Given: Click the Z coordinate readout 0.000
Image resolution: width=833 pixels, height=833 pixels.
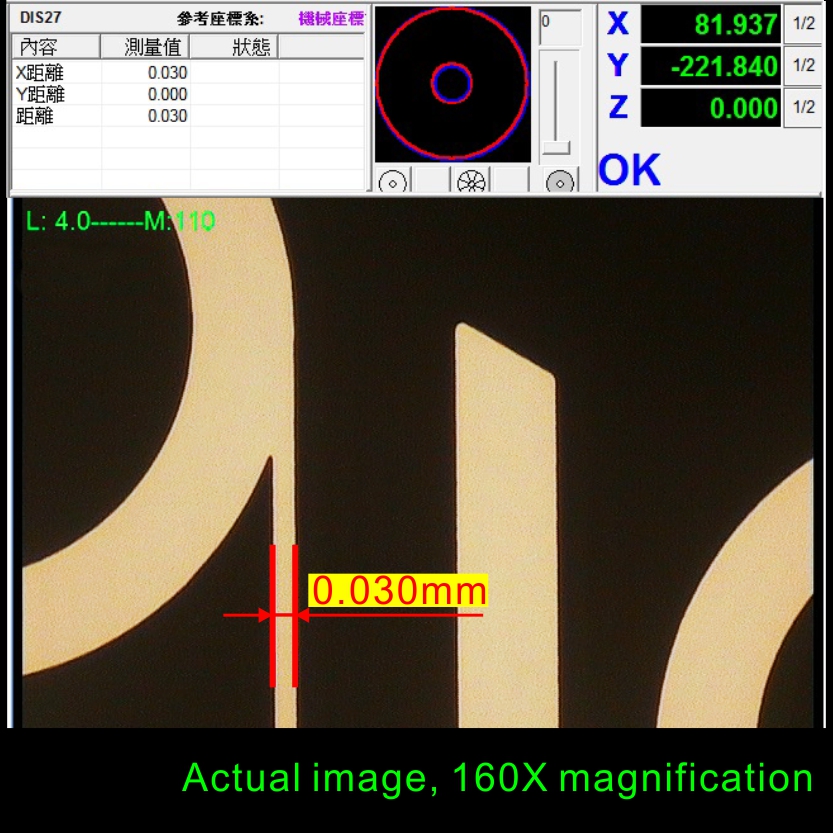Looking at the screenshot, I should point(710,107).
